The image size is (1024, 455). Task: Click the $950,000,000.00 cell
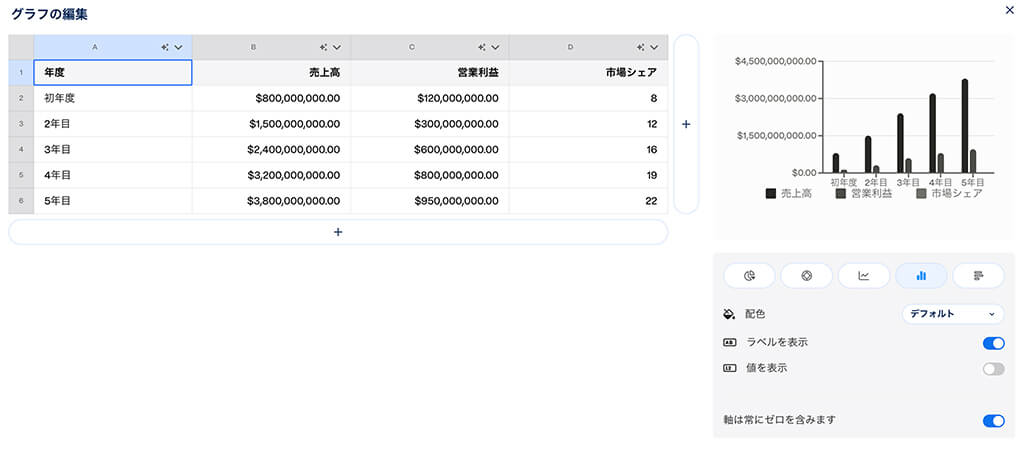(x=430, y=201)
